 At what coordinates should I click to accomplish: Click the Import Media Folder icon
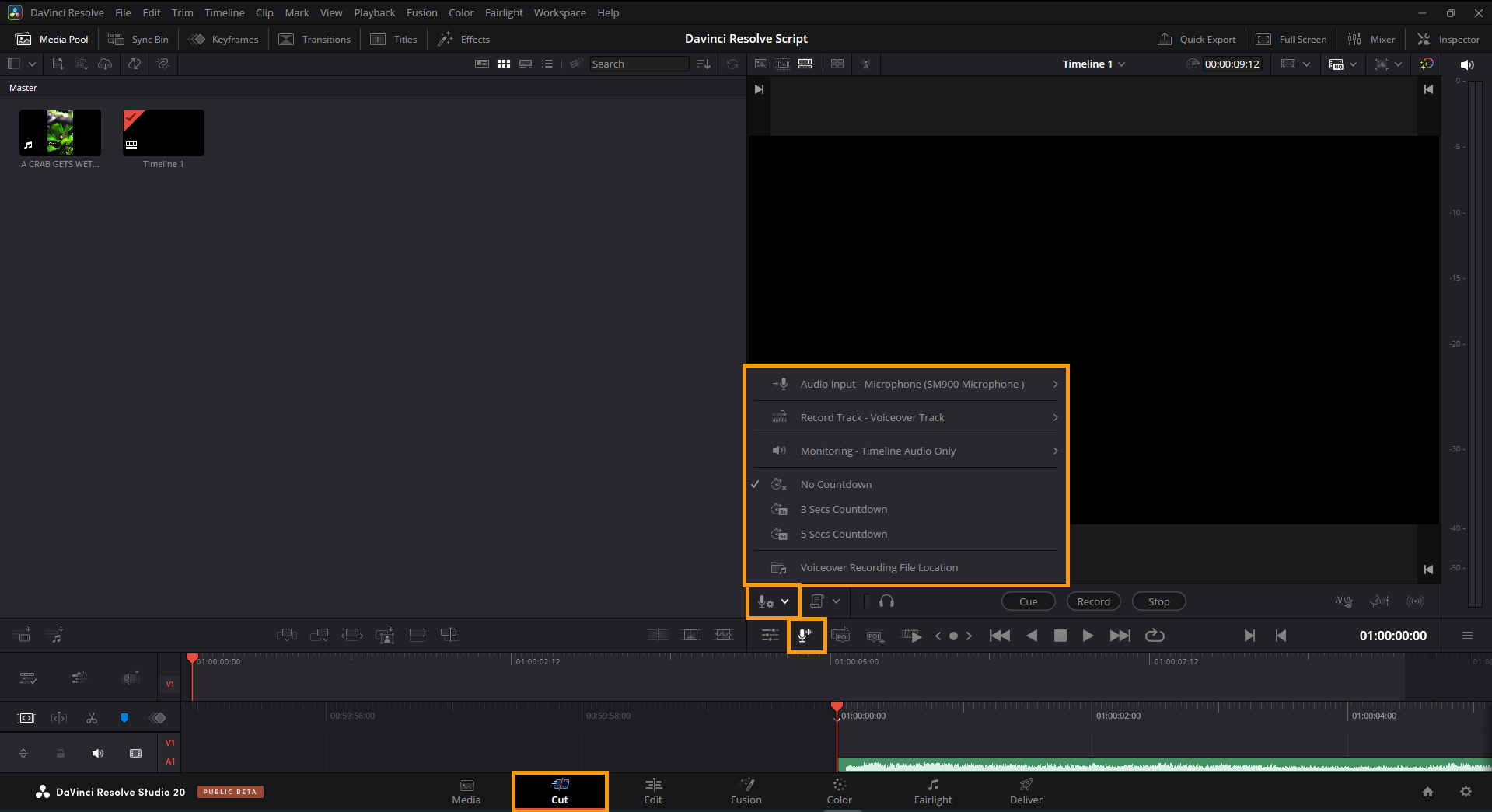[x=81, y=64]
